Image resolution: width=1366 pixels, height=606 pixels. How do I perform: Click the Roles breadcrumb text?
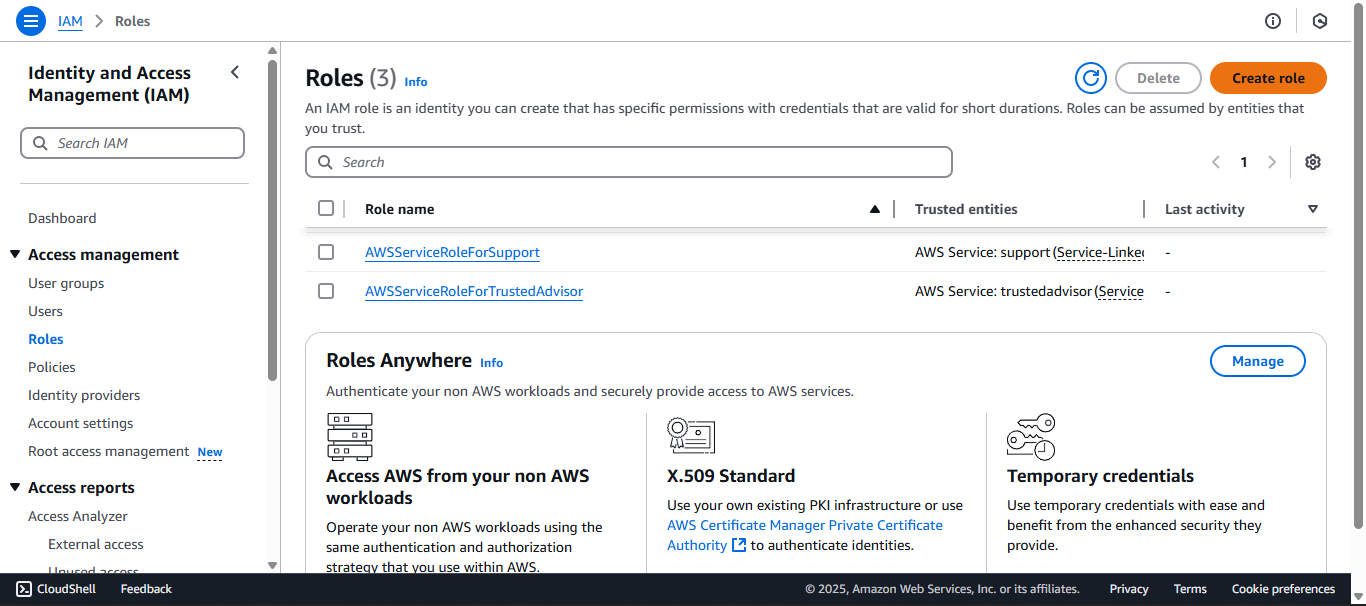[x=133, y=21]
